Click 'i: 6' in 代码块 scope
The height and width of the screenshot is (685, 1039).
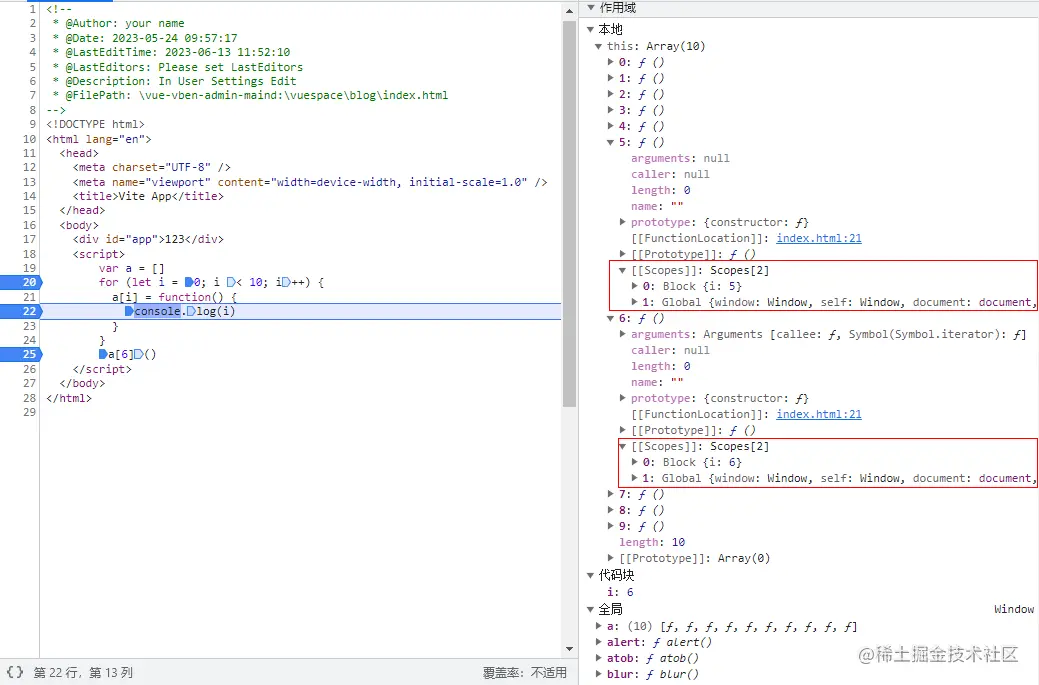pos(620,592)
